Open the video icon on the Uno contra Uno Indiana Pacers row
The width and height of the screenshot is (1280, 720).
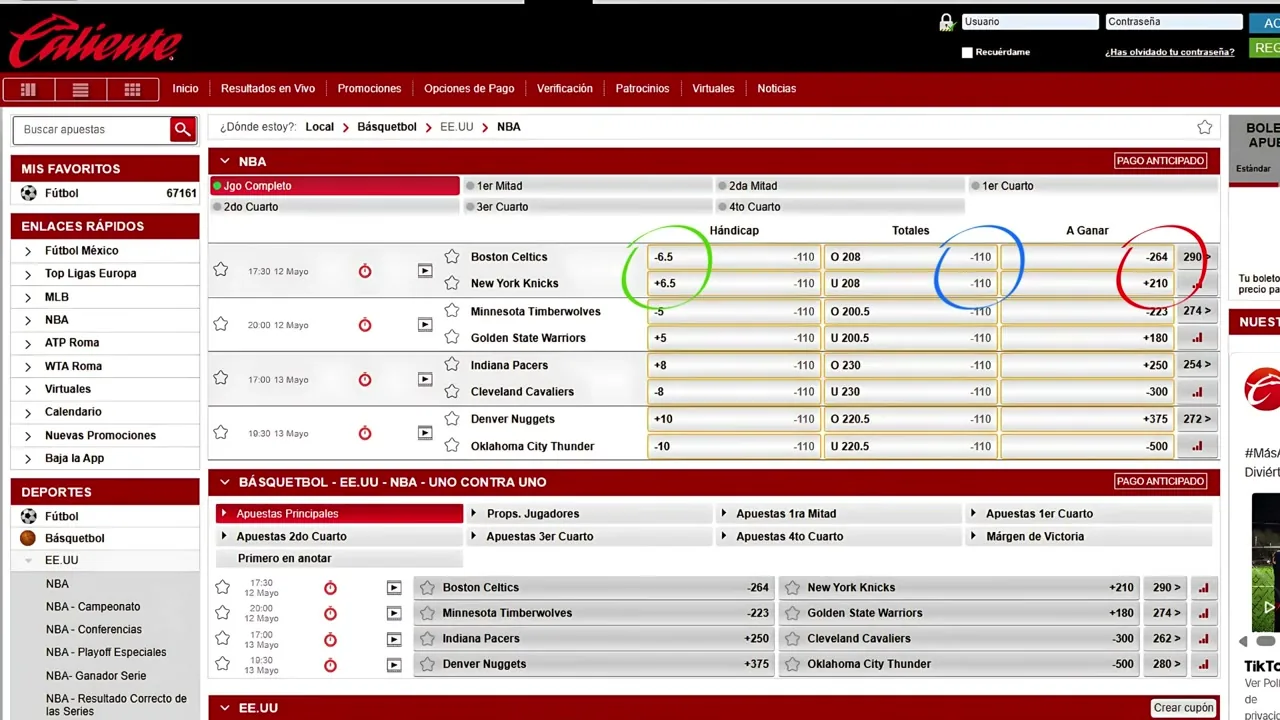pyautogui.click(x=394, y=639)
